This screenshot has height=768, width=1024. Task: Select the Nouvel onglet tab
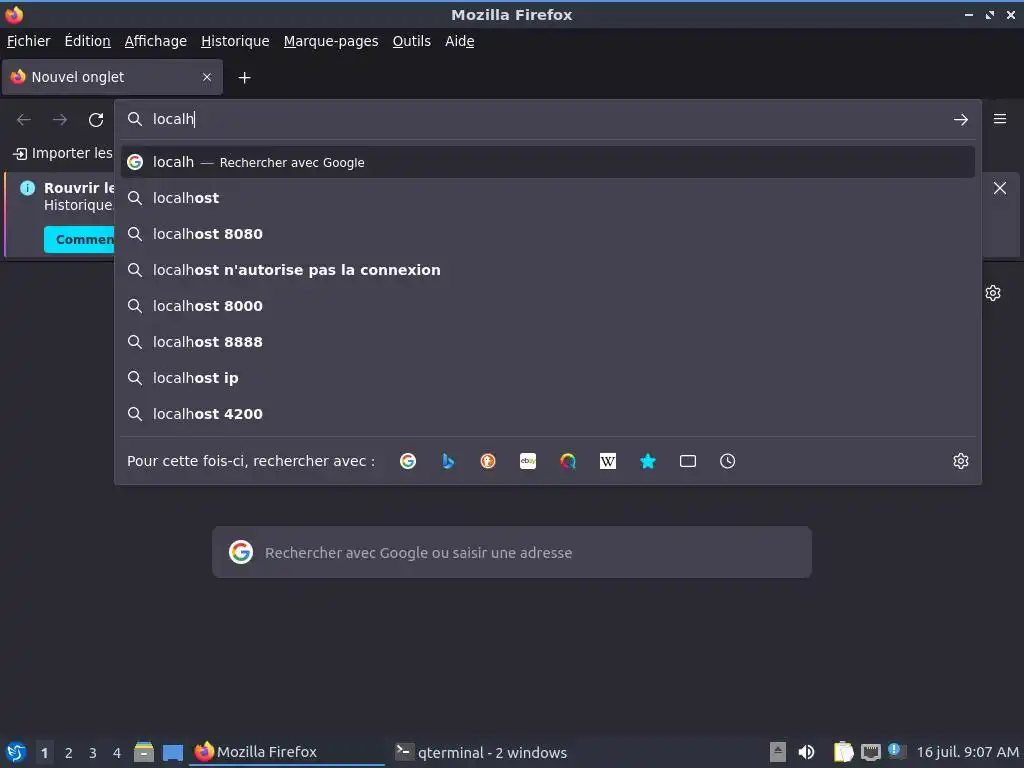112,77
